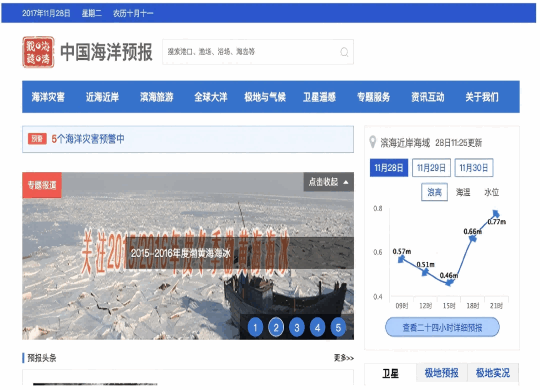
Task: Go to slide 4 in carousel
Action: pyautogui.click(x=318, y=327)
